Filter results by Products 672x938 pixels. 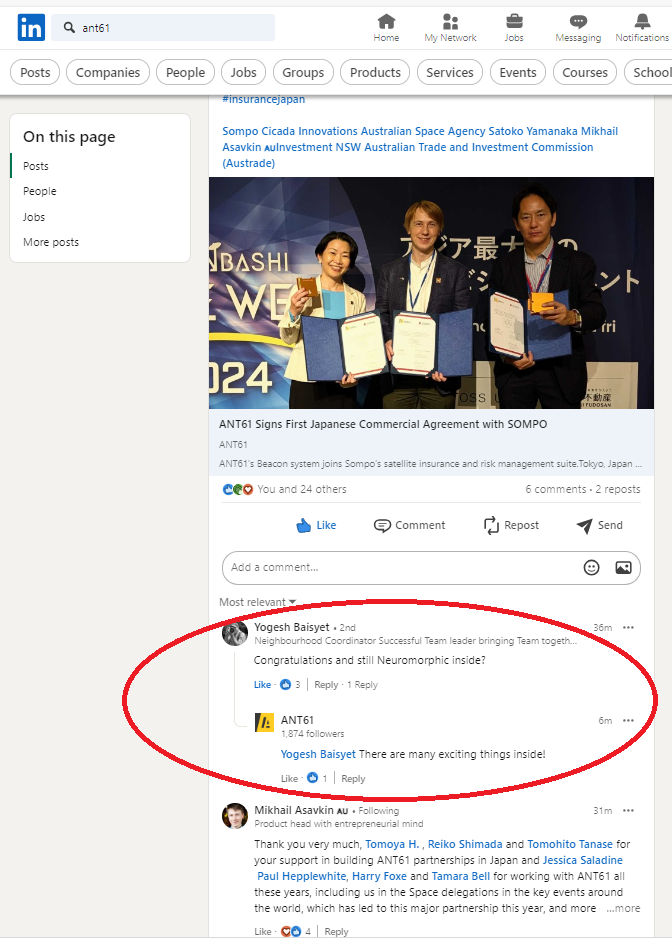tap(375, 72)
